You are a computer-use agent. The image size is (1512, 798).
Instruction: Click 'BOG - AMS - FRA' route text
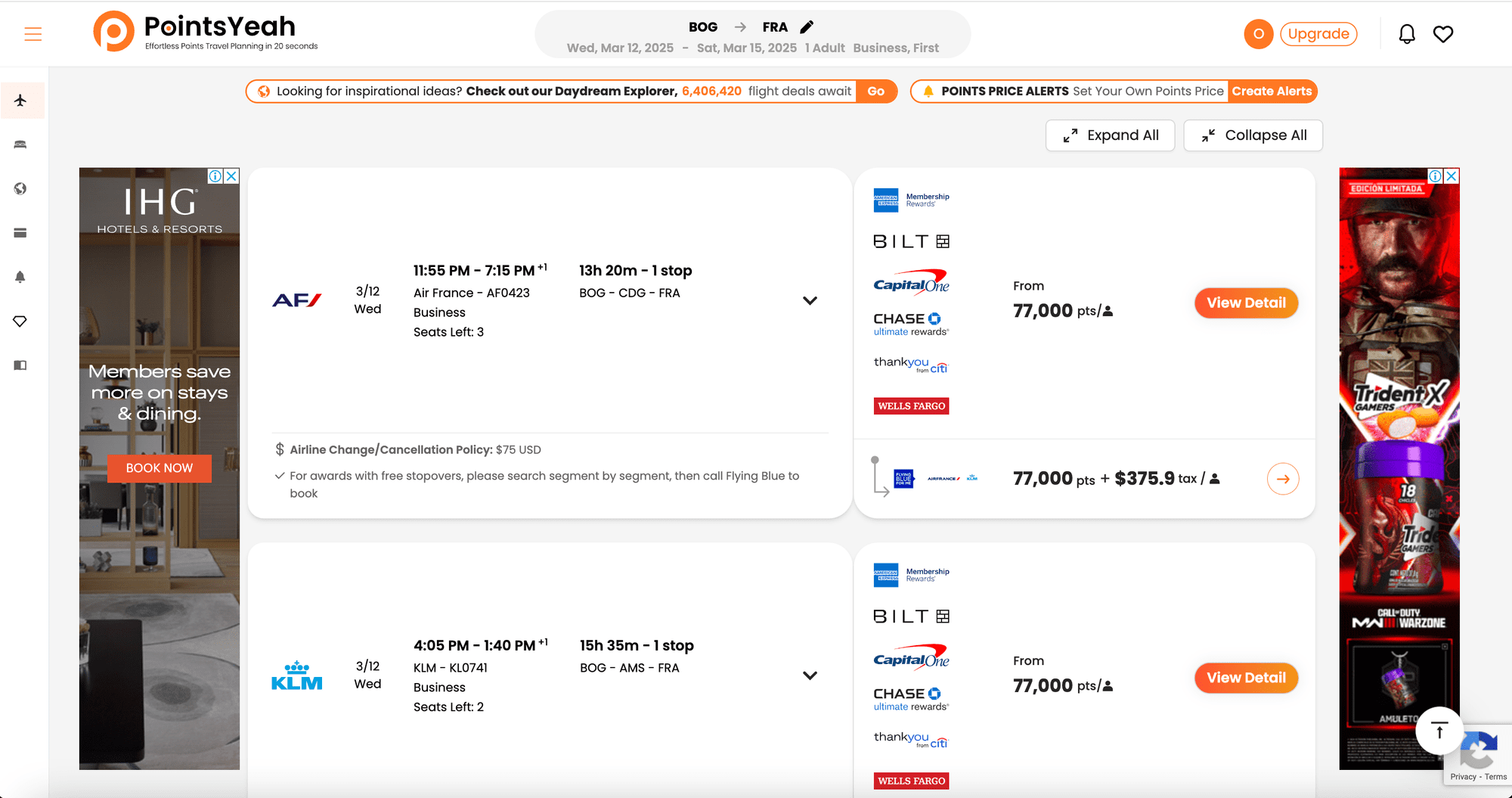coord(630,668)
